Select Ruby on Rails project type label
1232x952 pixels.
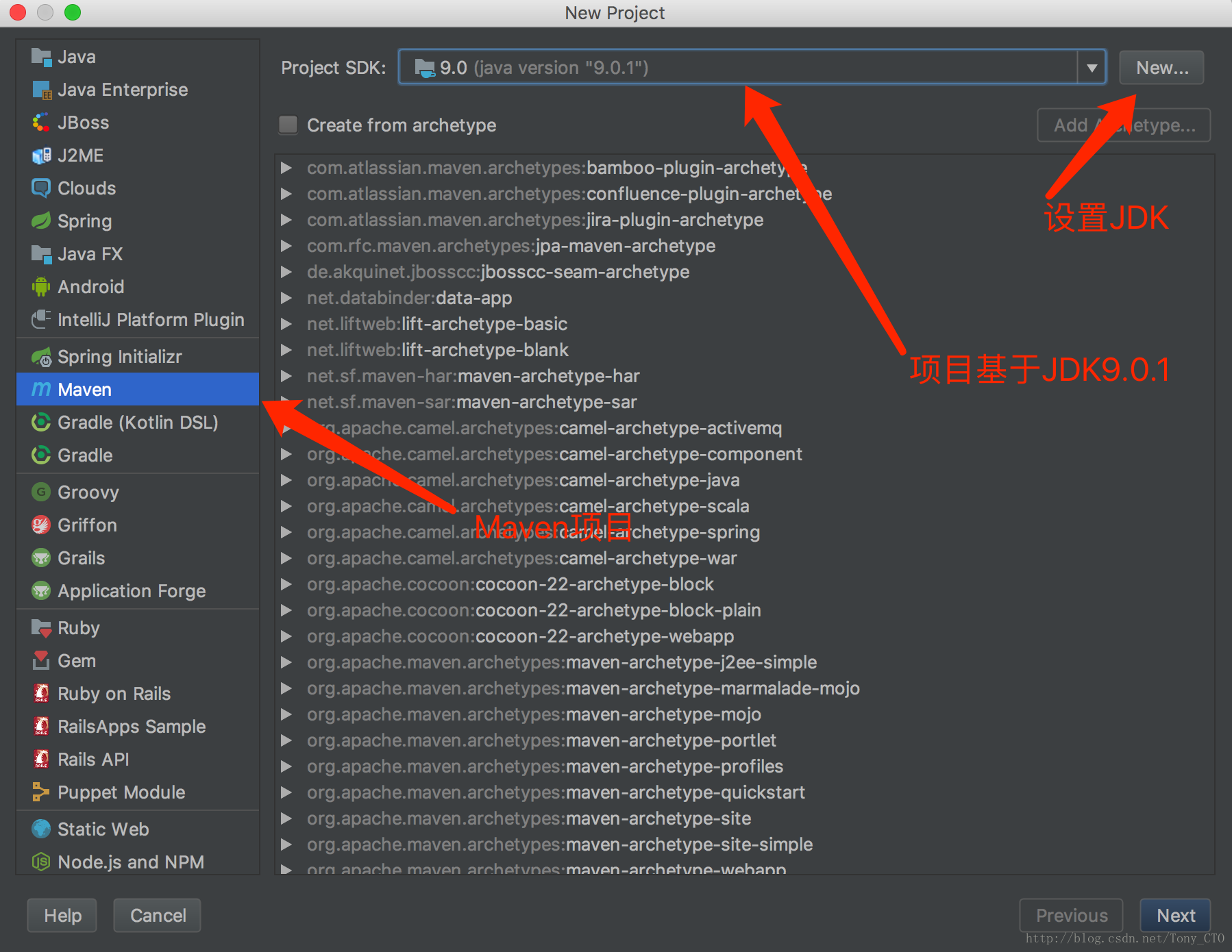pyautogui.click(x=114, y=694)
